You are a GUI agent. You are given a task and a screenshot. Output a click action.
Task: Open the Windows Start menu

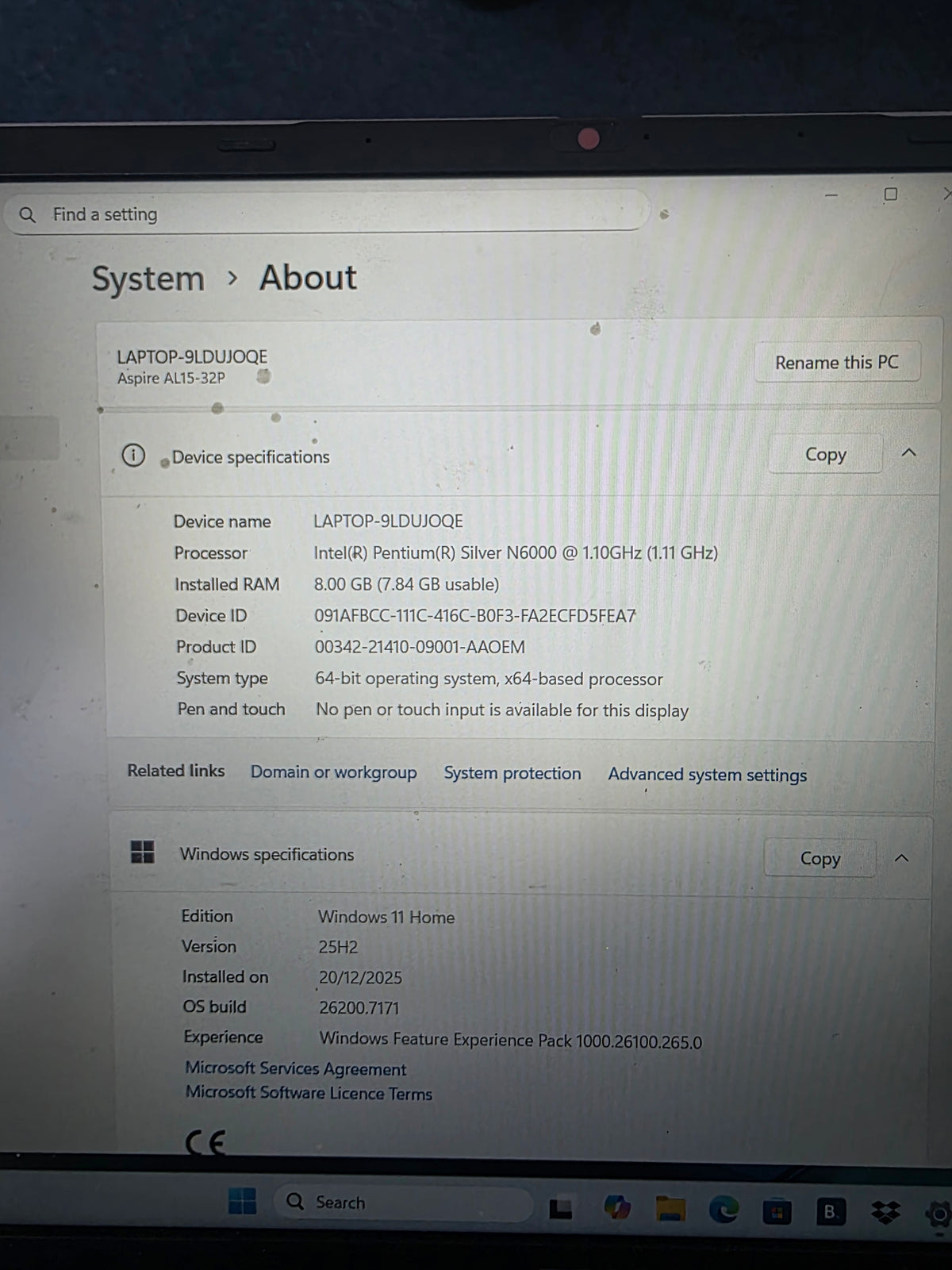pos(242,1201)
